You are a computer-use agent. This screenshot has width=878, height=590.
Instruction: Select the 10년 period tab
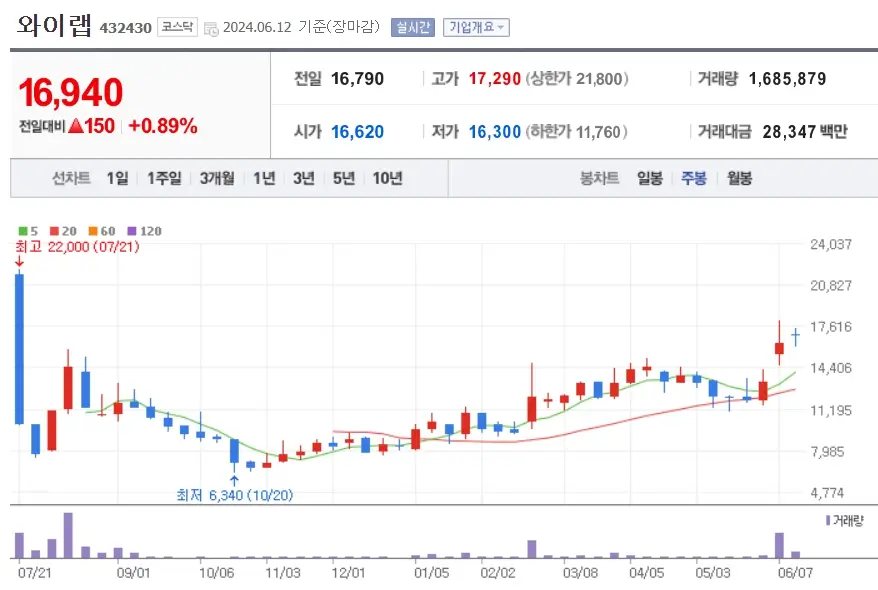[x=388, y=178]
